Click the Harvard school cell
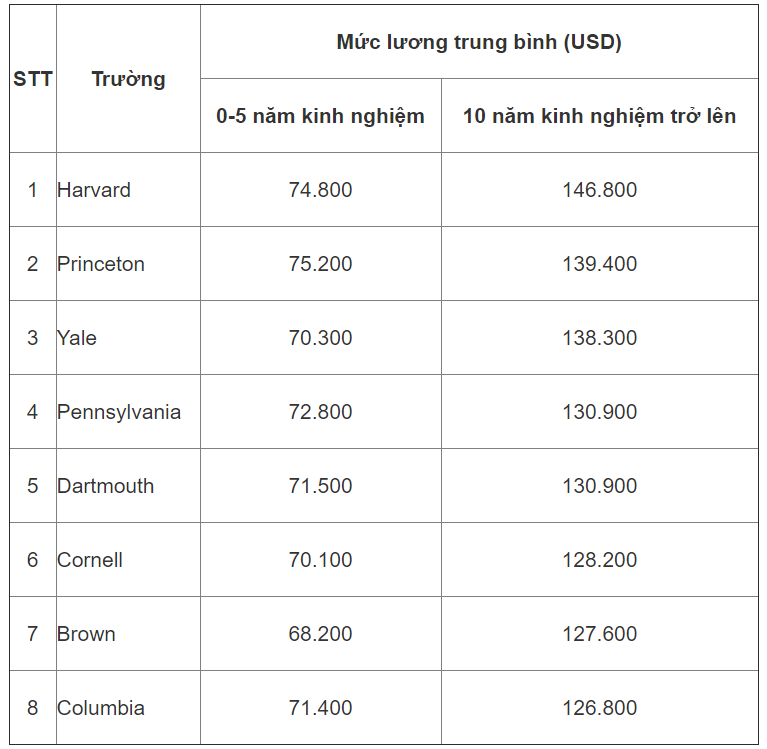Screen dimensions: 767x749 coord(94,190)
